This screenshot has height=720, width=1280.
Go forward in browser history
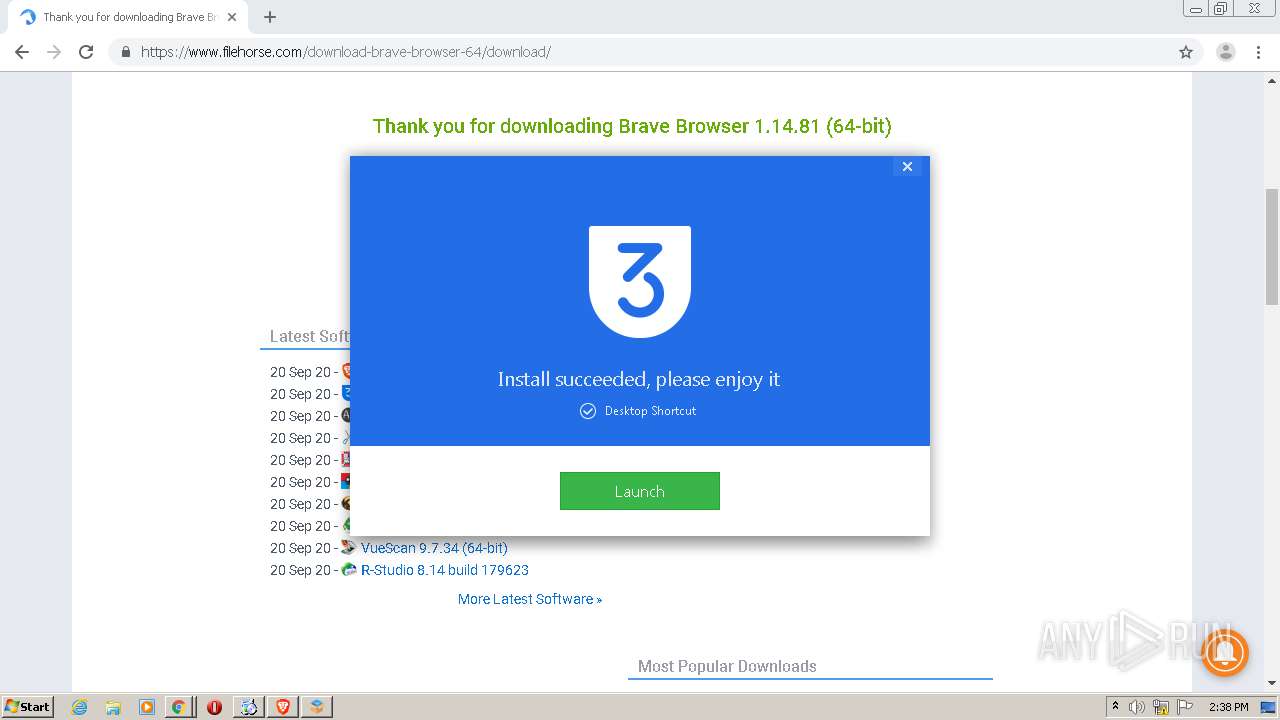click(54, 52)
